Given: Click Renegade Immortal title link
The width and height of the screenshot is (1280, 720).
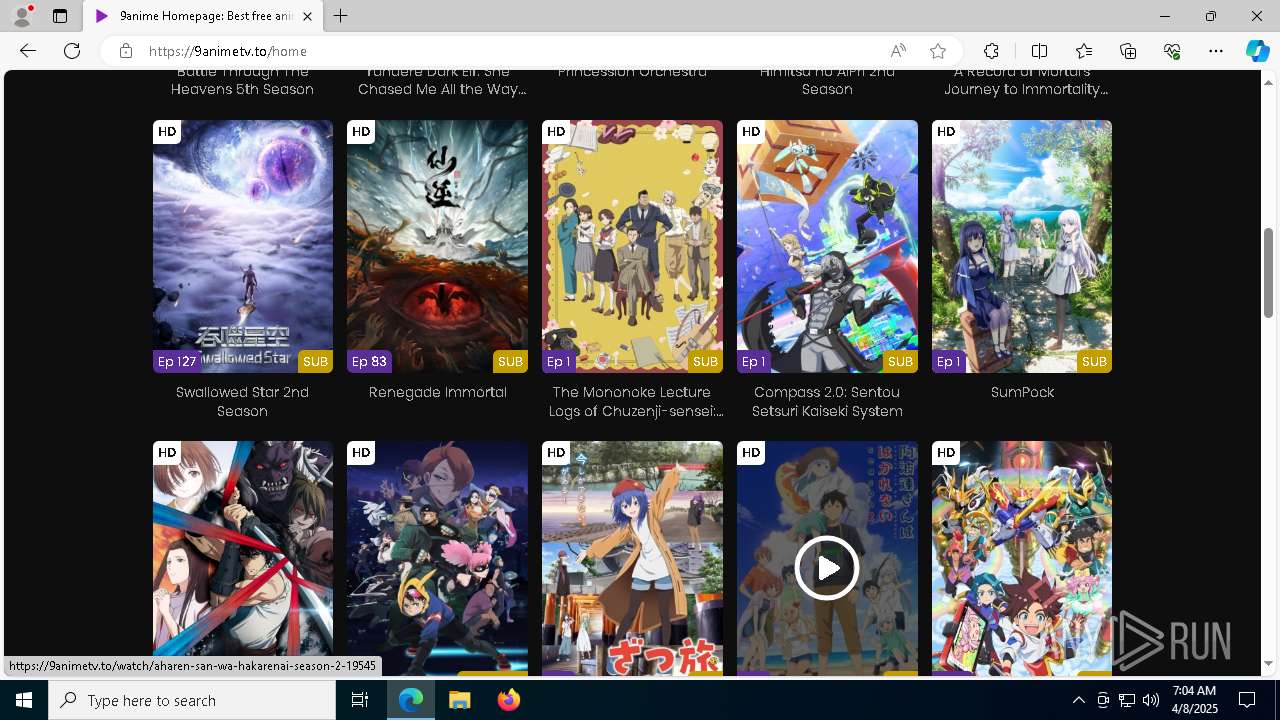Looking at the screenshot, I should (437, 392).
